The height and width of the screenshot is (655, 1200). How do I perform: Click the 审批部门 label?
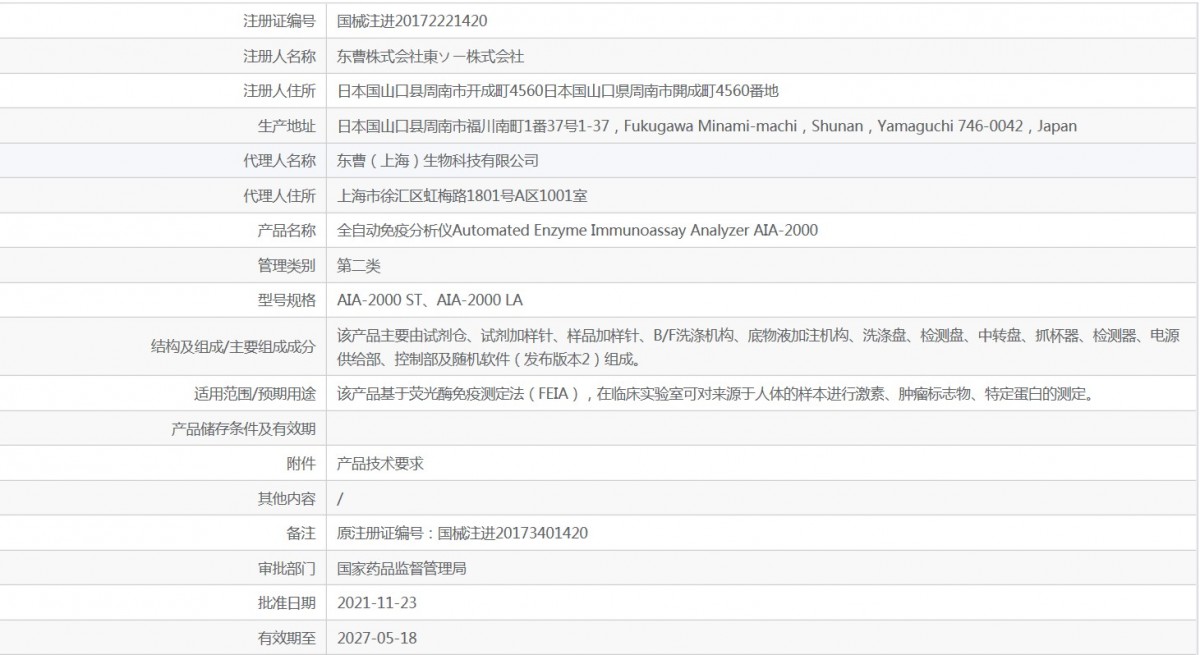[x=286, y=568]
